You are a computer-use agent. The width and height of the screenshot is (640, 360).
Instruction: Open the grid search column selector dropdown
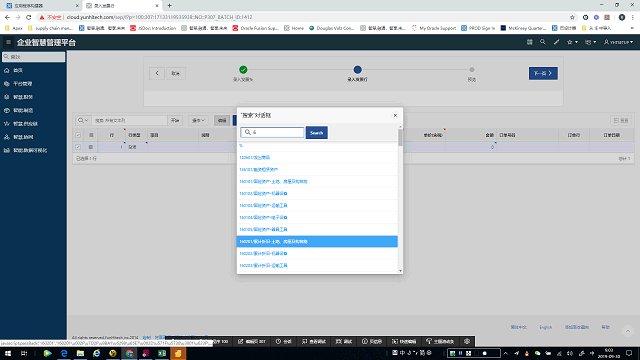click(x=83, y=120)
